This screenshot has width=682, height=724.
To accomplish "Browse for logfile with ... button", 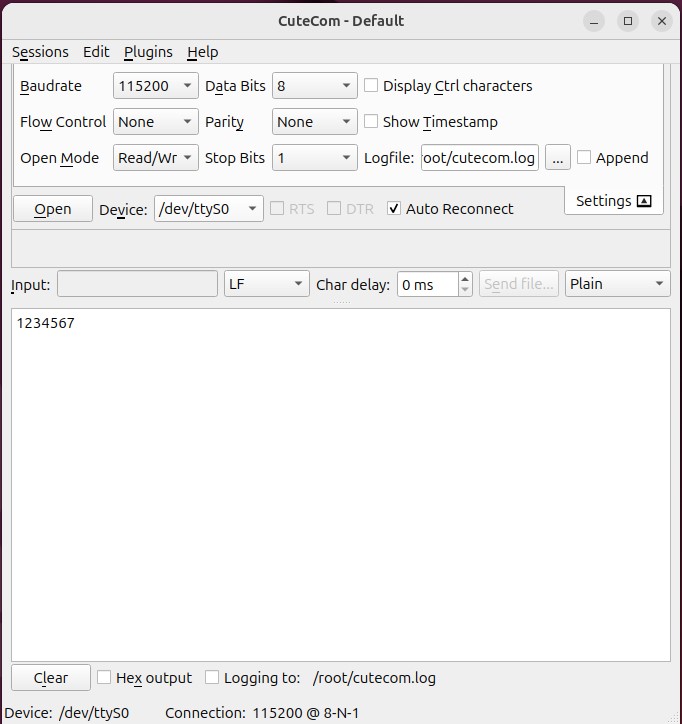I will 558,157.
